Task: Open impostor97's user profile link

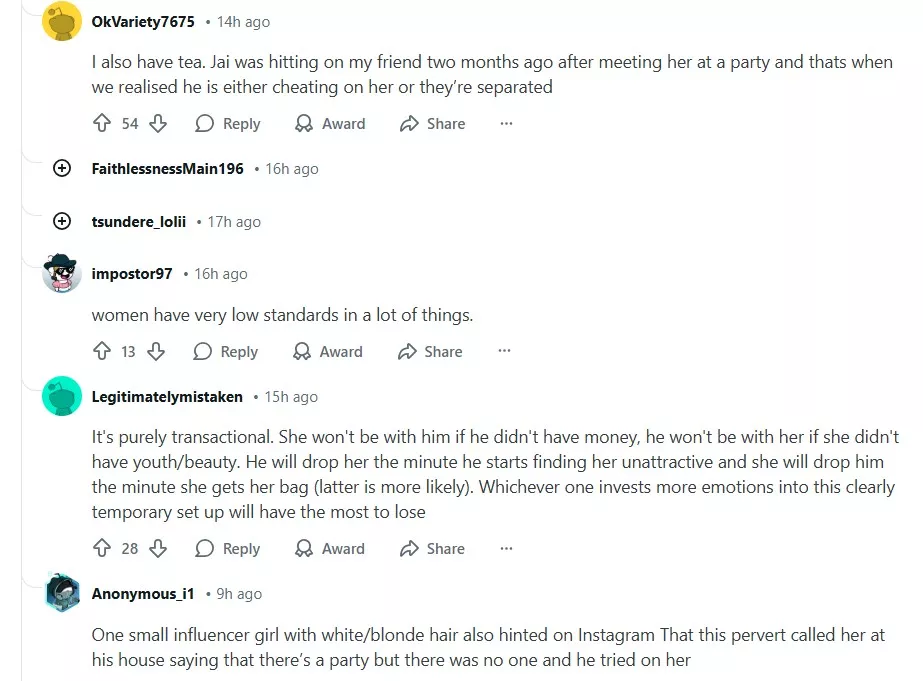Action: pos(132,274)
